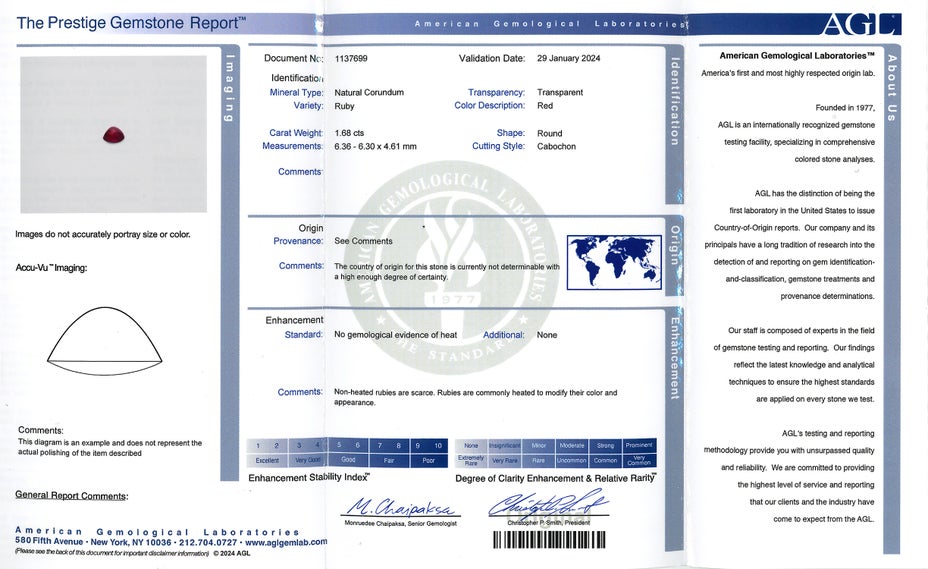
Task: Select the 'Poor' stability index cell
Action: coord(428,460)
